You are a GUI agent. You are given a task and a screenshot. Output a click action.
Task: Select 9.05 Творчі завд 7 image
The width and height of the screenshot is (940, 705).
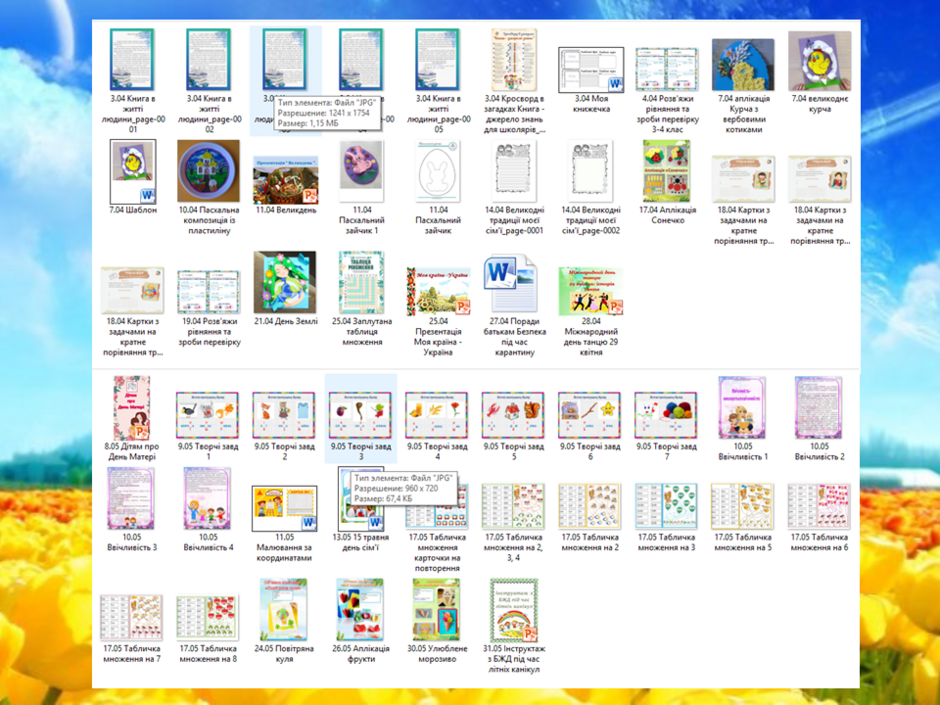[666, 415]
